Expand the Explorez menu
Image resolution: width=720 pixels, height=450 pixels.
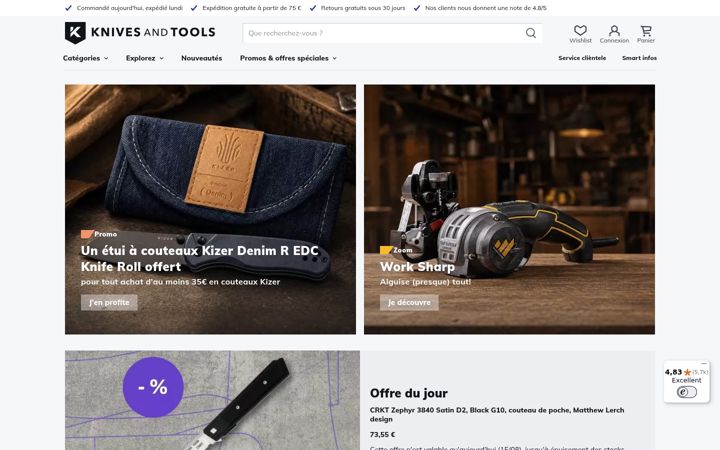click(145, 58)
